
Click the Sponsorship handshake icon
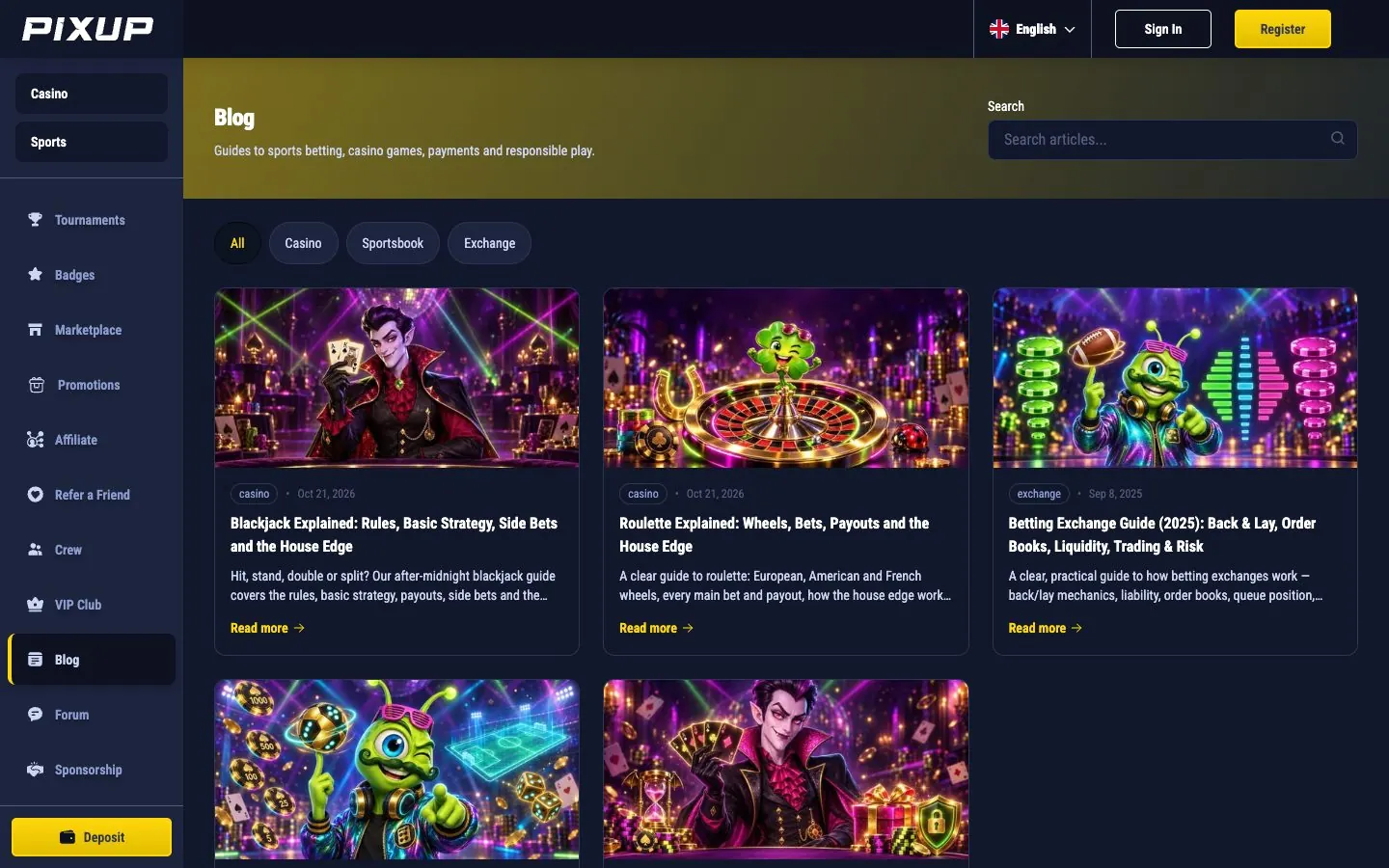pyautogui.click(x=36, y=770)
